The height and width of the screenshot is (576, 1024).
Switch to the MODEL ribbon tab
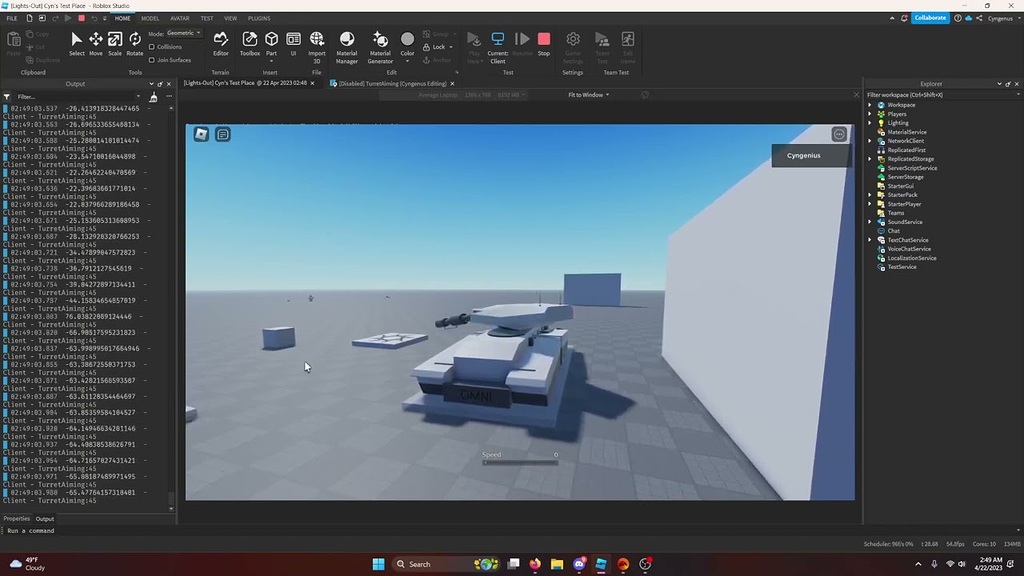(x=151, y=17)
